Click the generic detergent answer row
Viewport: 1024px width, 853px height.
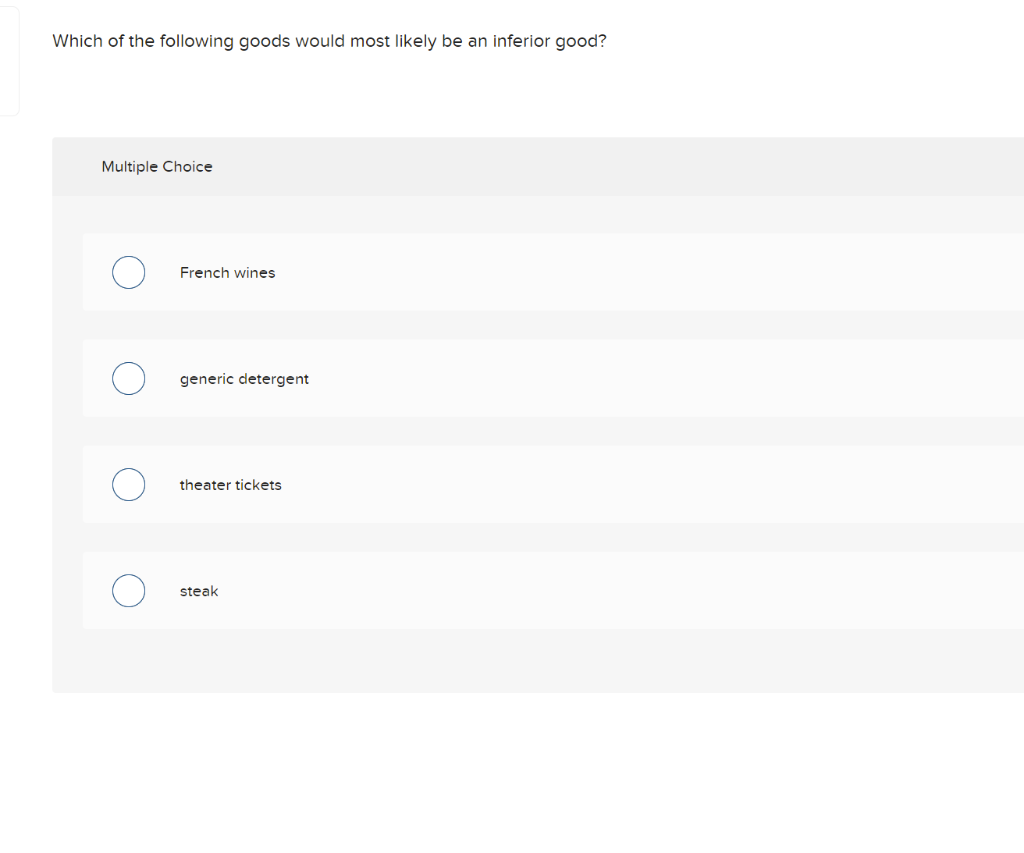[400, 378]
